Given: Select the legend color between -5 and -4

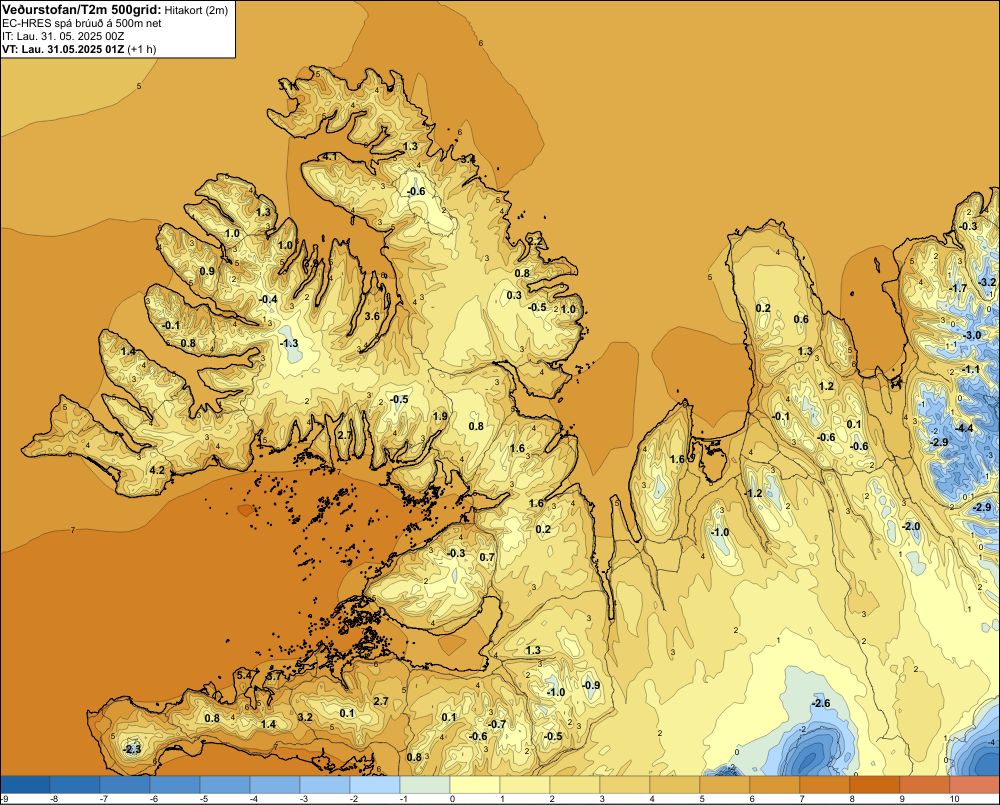Looking at the screenshot, I should [x=225, y=784].
